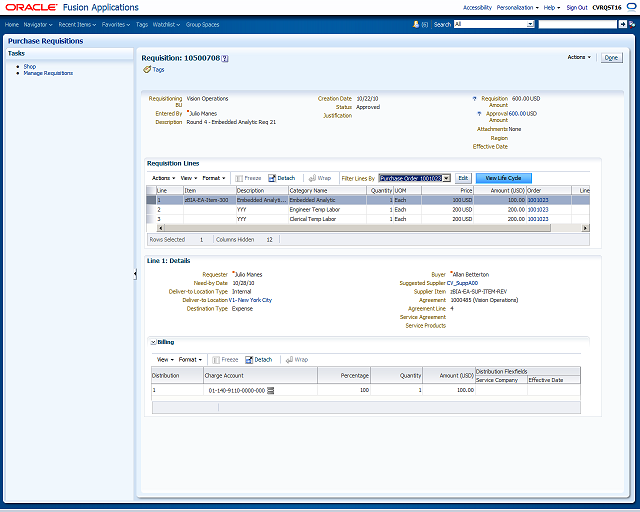This screenshot has height=512, width=640.
Task: Click Freeze icon in Billing toolbar
Action: pyautogui.click(x=216, y=360)
